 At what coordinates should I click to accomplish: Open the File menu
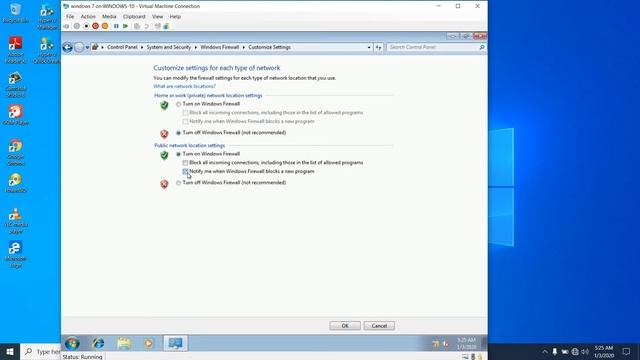[70, 17]
